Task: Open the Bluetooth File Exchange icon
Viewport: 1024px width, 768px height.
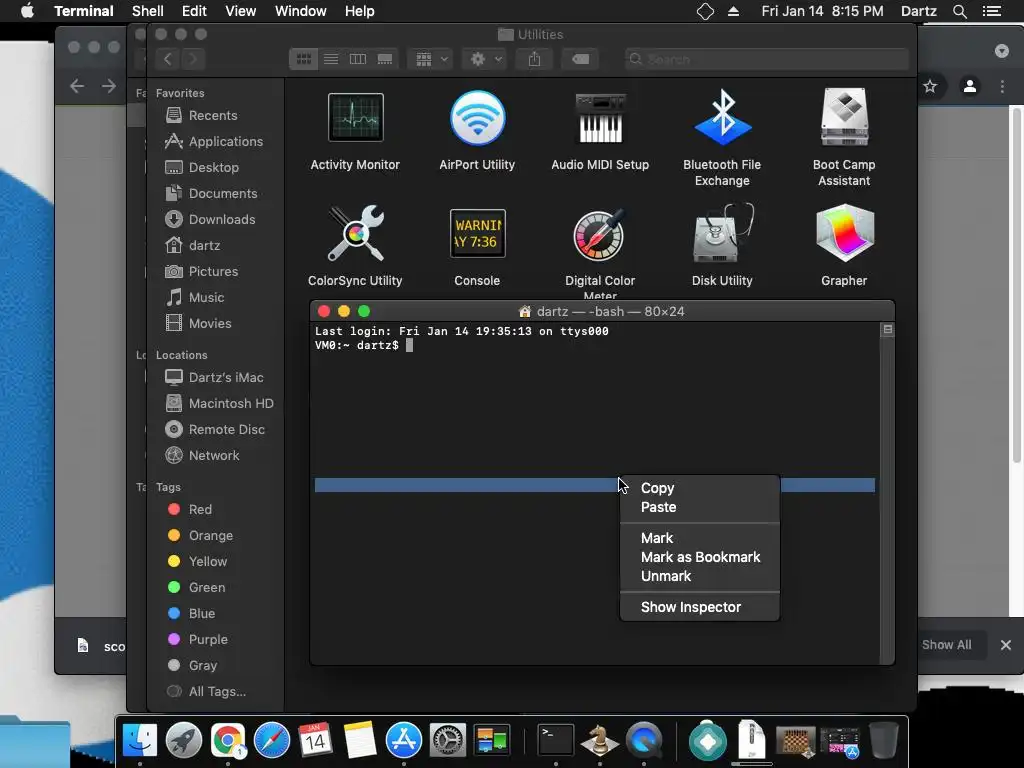Action: [722, 118]
